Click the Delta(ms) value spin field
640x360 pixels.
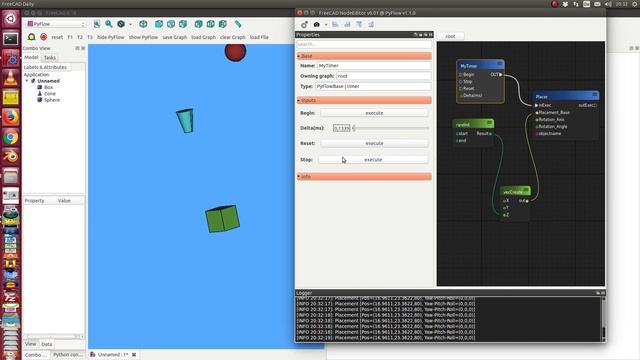point(342,128)
